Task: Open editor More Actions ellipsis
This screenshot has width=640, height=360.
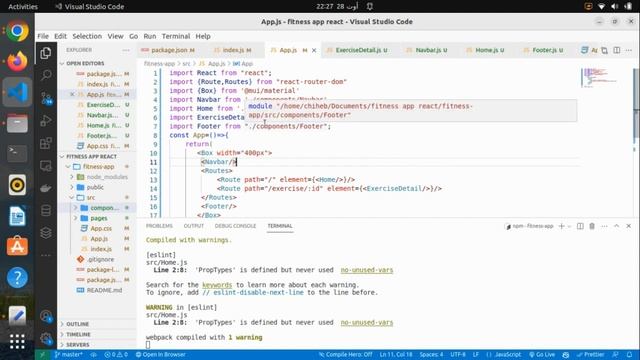Action: pos(629,50)
